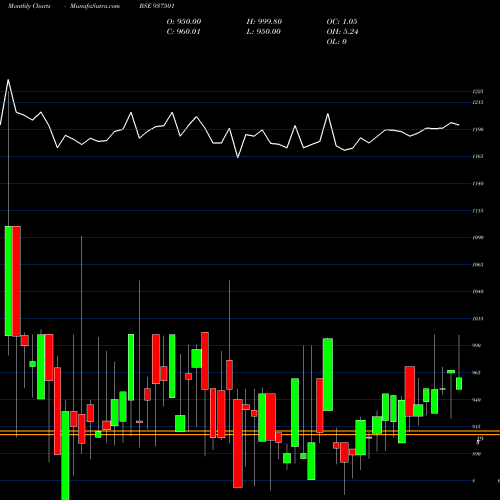Click the "Monthly Charts" title text
This screenshot has height=500, width=500.
click(x=29, y=6)
